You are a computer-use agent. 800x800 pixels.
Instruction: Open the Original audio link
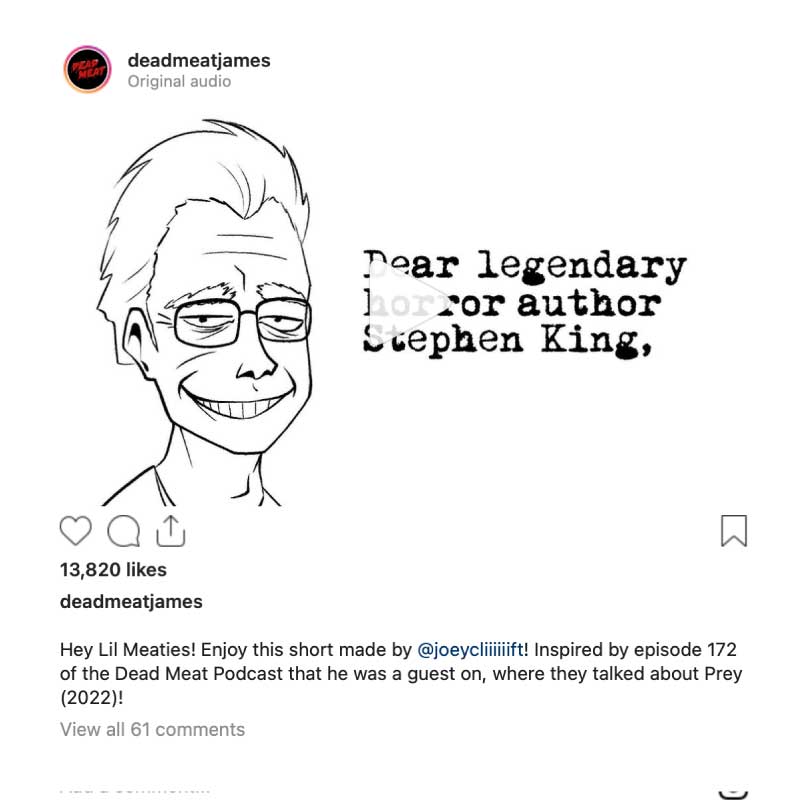(179, 81)
